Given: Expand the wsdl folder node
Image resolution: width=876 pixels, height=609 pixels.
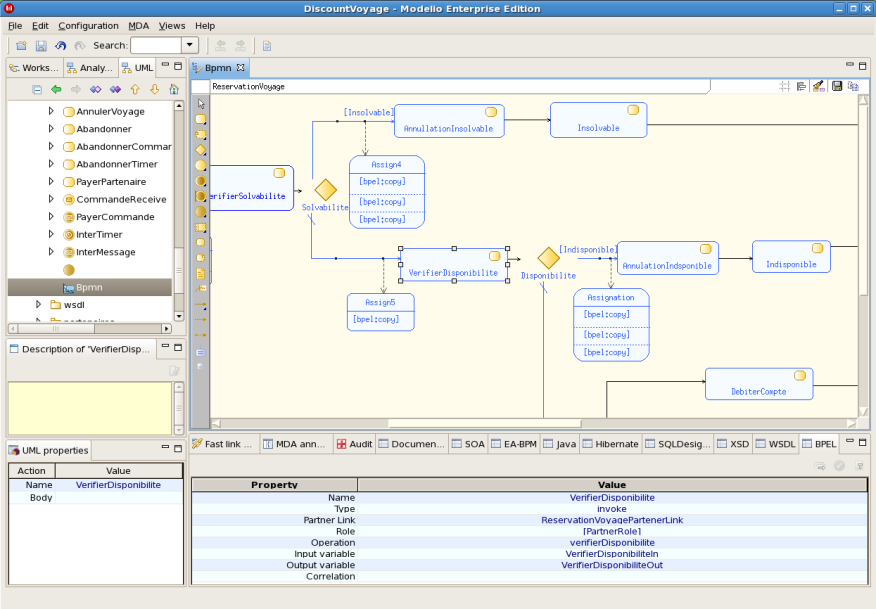Looking at the screenshot, I should pos(38,304).
